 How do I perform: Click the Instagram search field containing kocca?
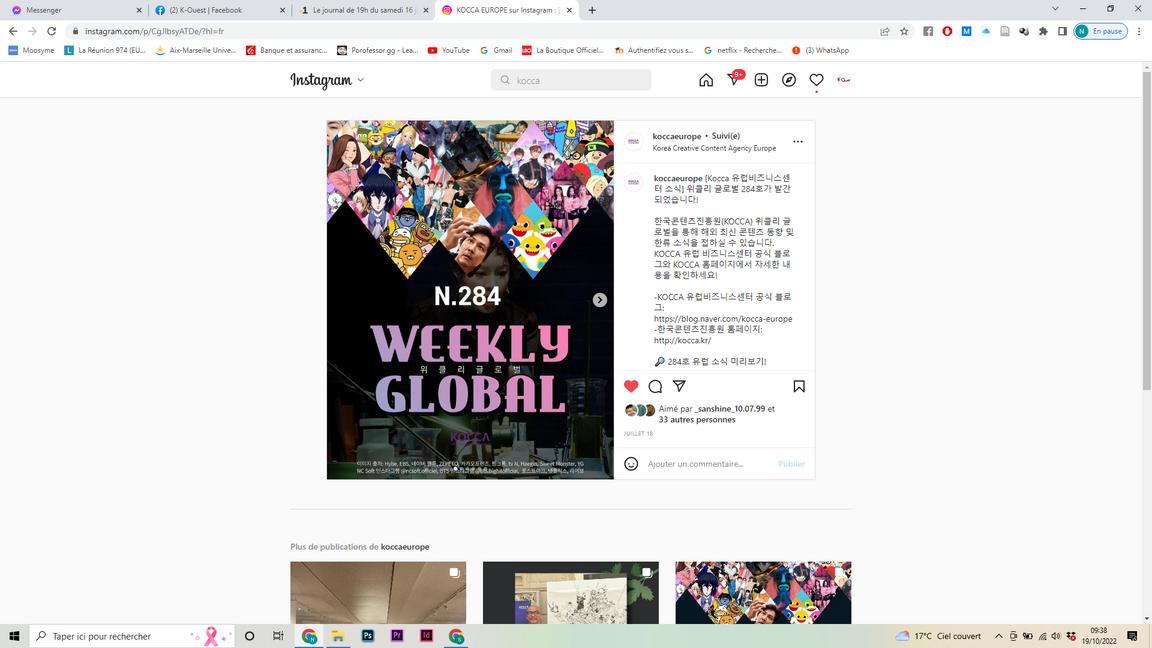[x=571, y=80]
